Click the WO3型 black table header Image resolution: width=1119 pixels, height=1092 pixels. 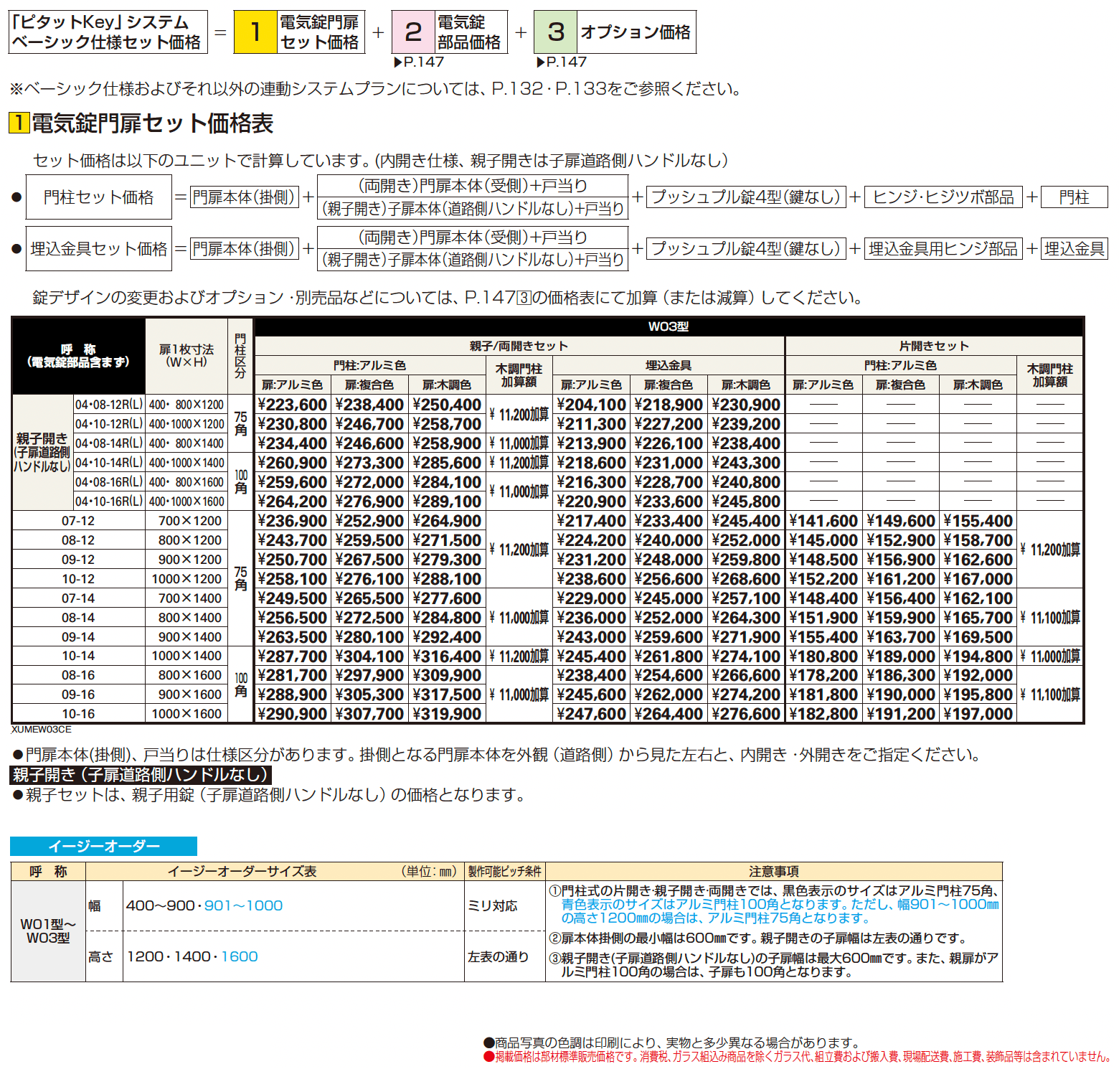pyautogui.click(x=668, y=326)
